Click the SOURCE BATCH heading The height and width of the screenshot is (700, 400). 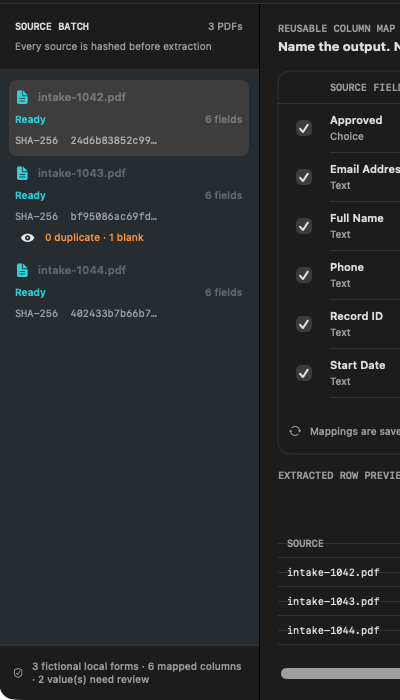coord(52,27)
